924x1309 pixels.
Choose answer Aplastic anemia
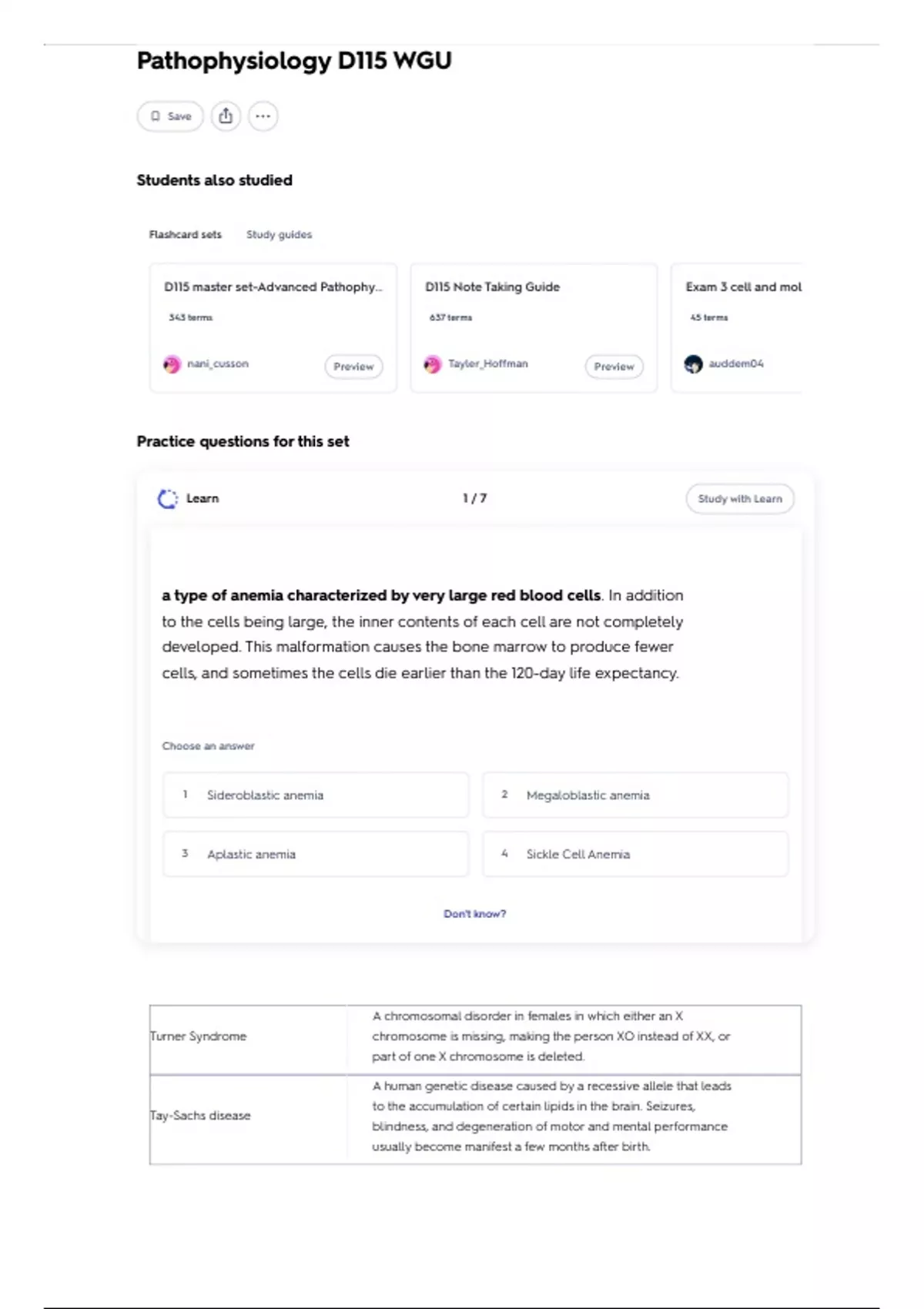(x=316, y=854)
